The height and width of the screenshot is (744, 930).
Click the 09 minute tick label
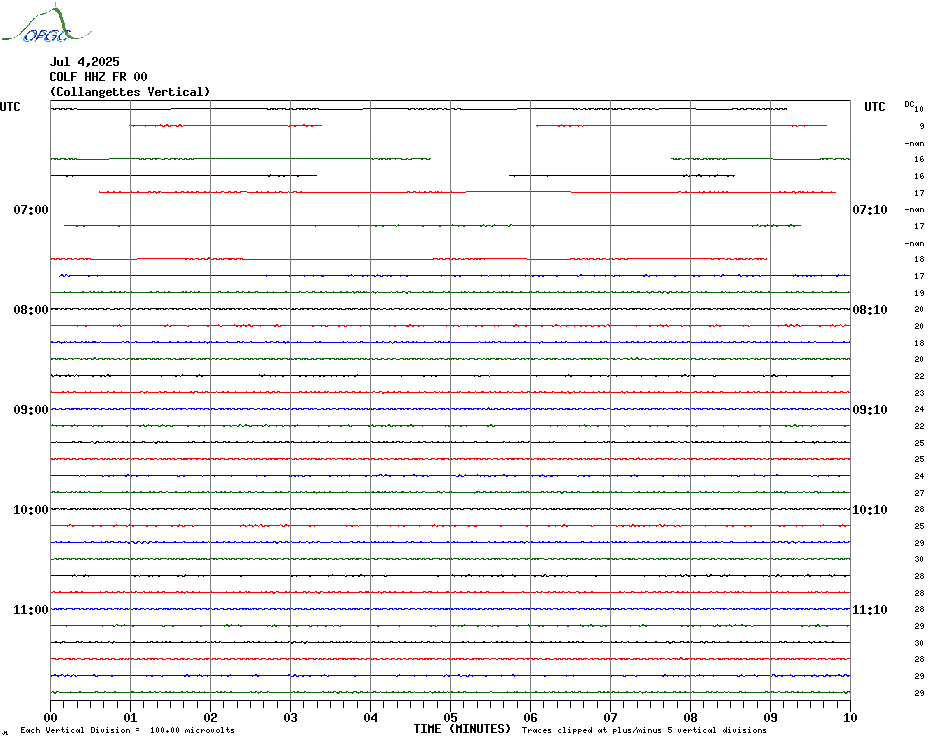pyautogui.click(x=770, y=717)
